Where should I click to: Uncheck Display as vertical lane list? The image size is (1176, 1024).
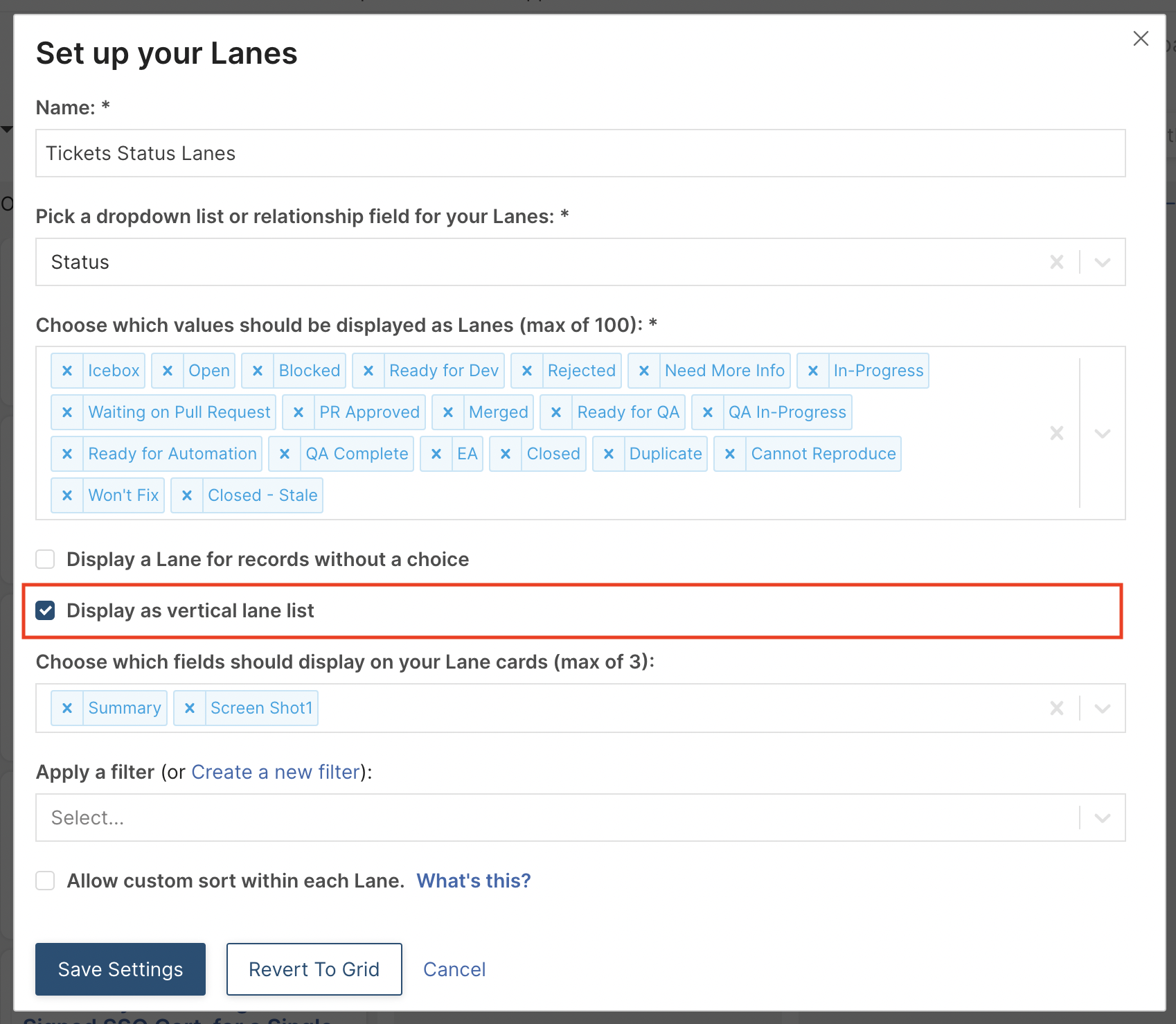tap(46, 610)
